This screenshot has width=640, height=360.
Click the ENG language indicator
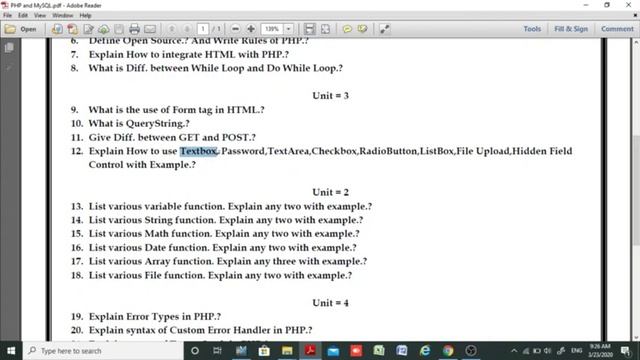(576, 351)
